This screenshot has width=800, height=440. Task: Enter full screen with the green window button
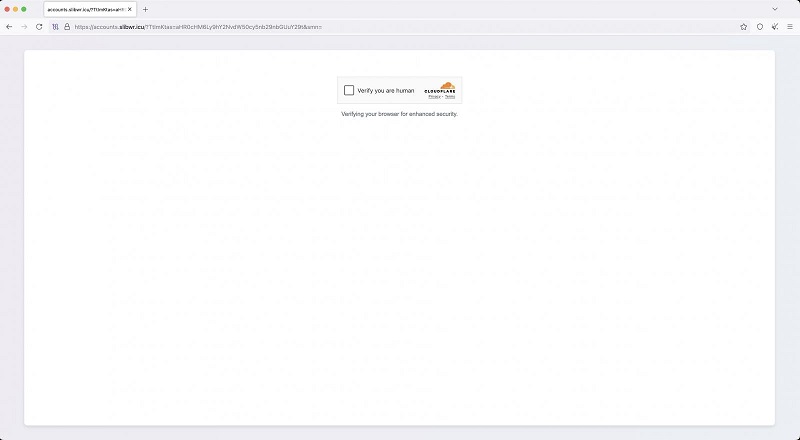[x=23, y=9]
